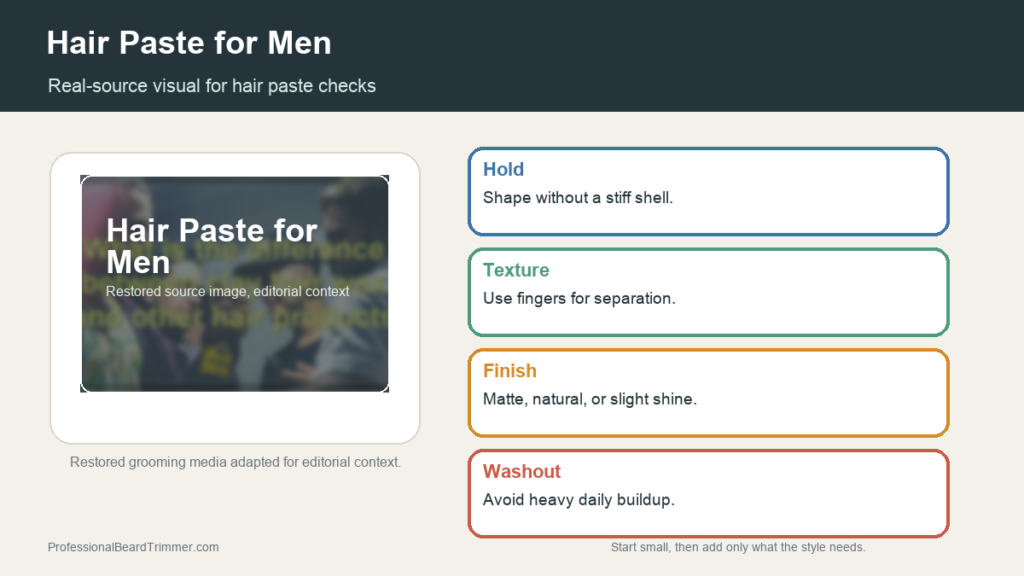Click 'Avoid heavy daily buildup' text
This screenshot has width=1024, height=576.
[x=579, y=499]
